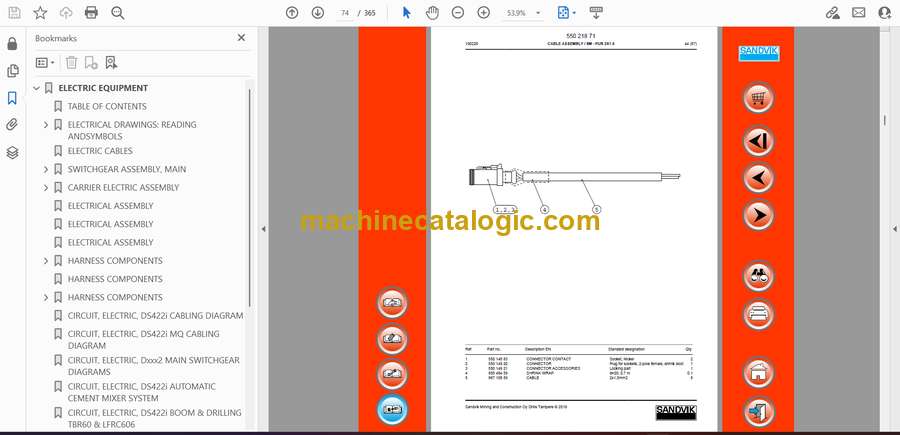900x435 pixels.
Task: Click the exit door button on page
Action: click(758, 411)
